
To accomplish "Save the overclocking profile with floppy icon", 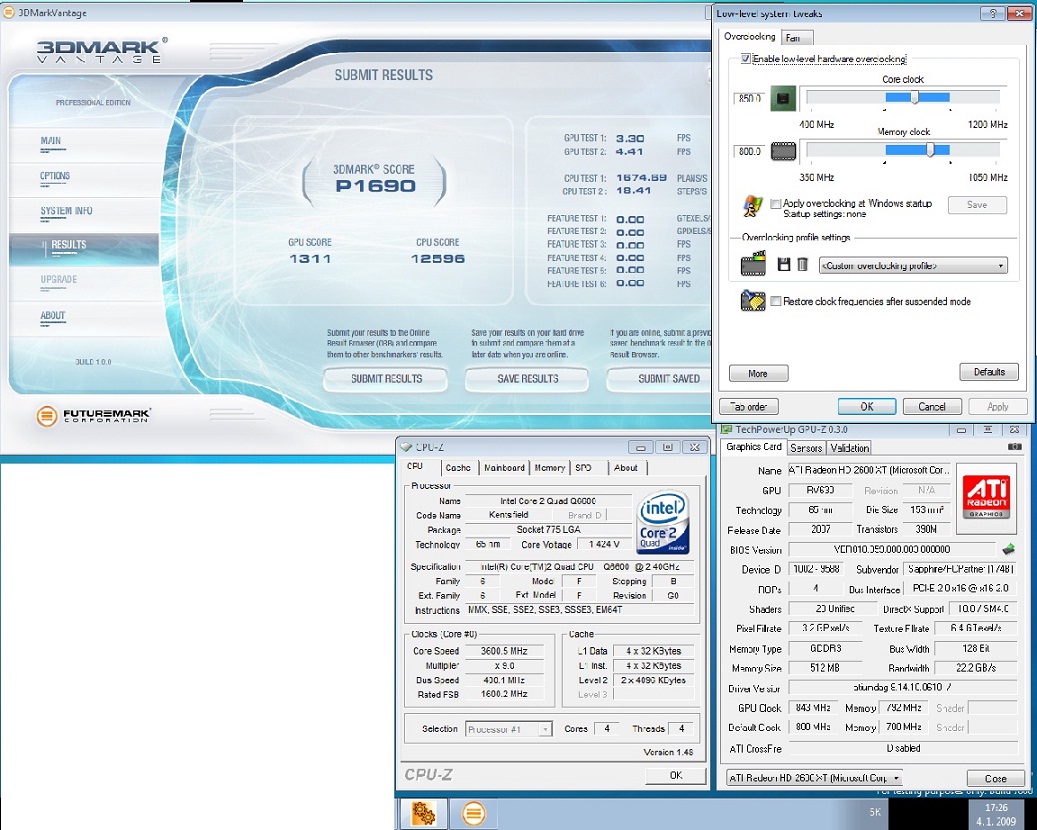I will click(x=784, y=265).
